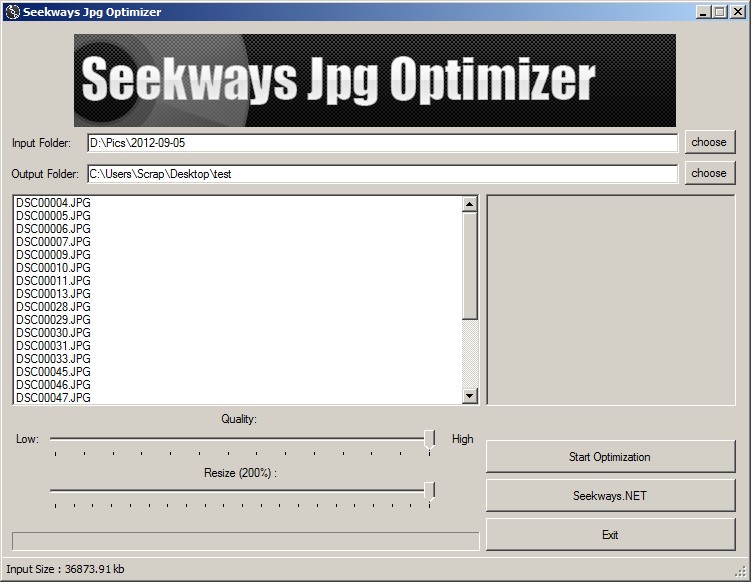This screenshot has height=582, width=751.
Task: Click the Seekways app icon in title bar
Action: 12,12
